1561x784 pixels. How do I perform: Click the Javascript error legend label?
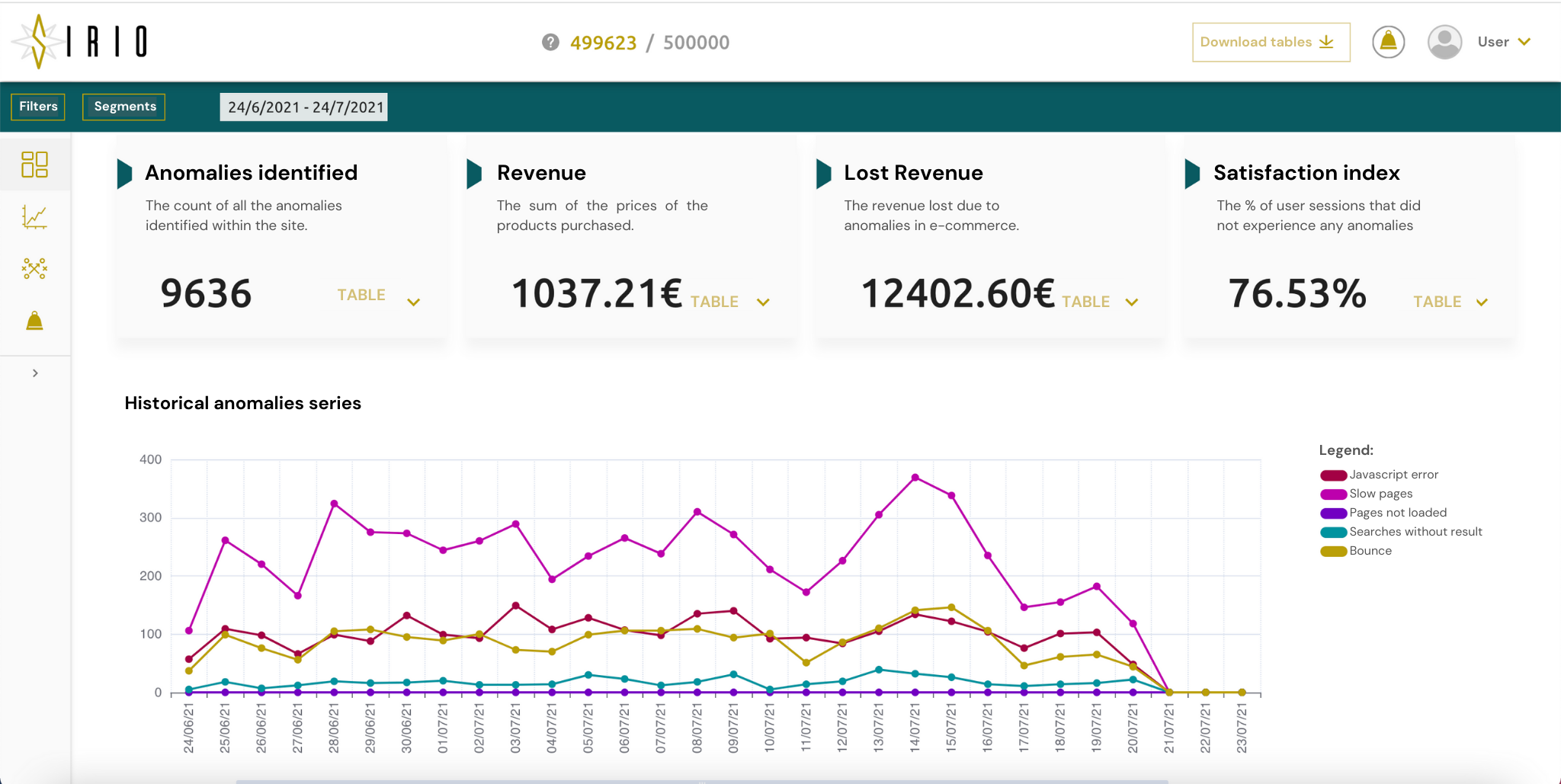click(1393, 475)
